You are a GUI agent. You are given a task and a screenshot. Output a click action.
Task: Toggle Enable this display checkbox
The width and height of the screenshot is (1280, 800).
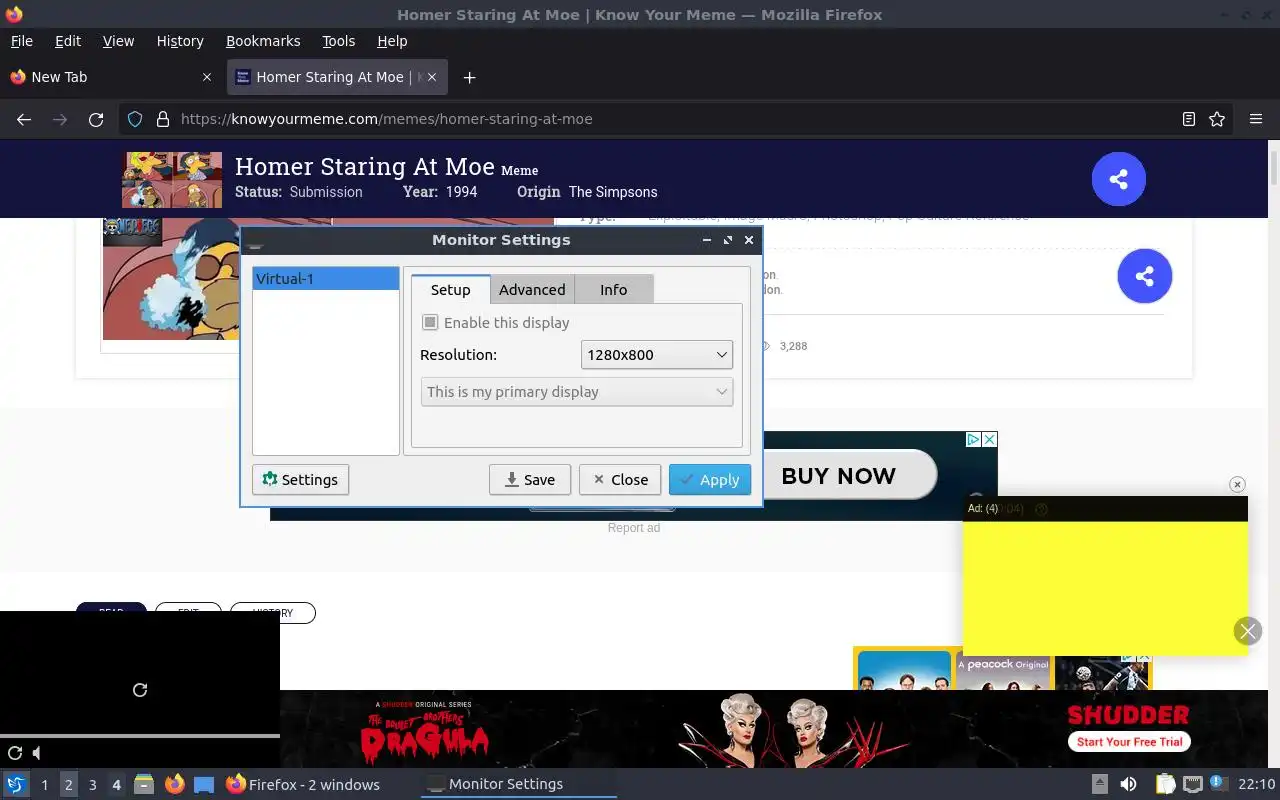(430, 322)
